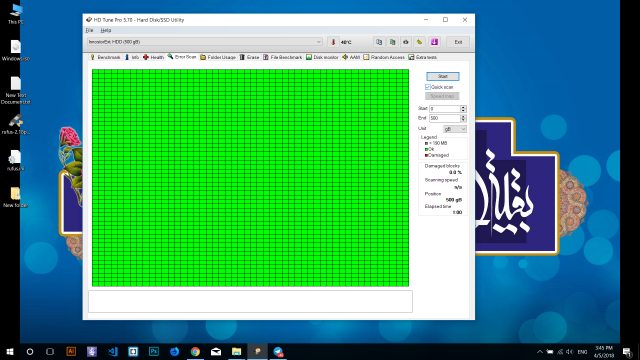Open Task View from taskbar
Screen dimensions: 640x360
tap(50, 351)
